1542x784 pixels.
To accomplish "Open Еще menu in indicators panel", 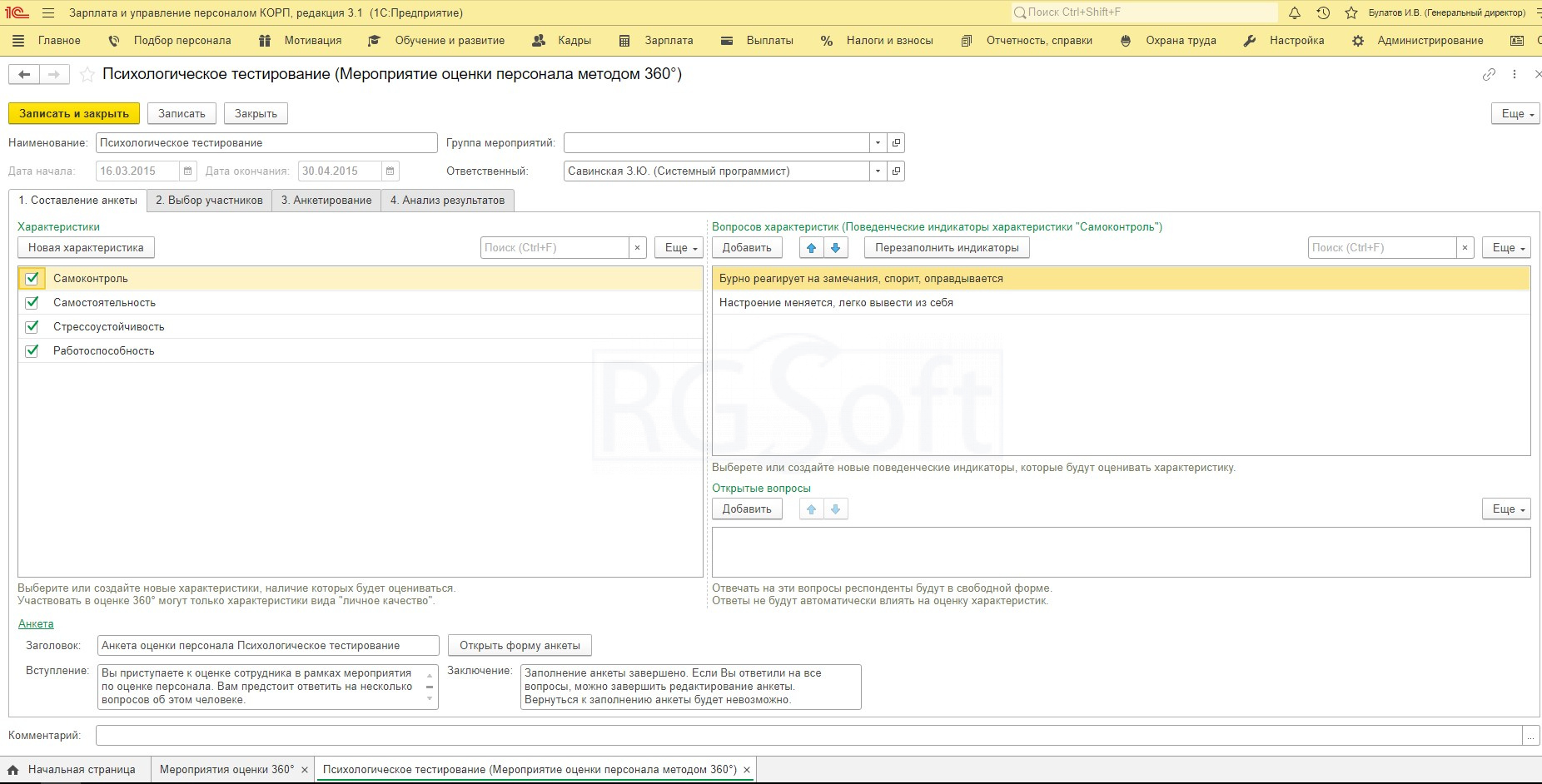I will [x=1507, y=248].
